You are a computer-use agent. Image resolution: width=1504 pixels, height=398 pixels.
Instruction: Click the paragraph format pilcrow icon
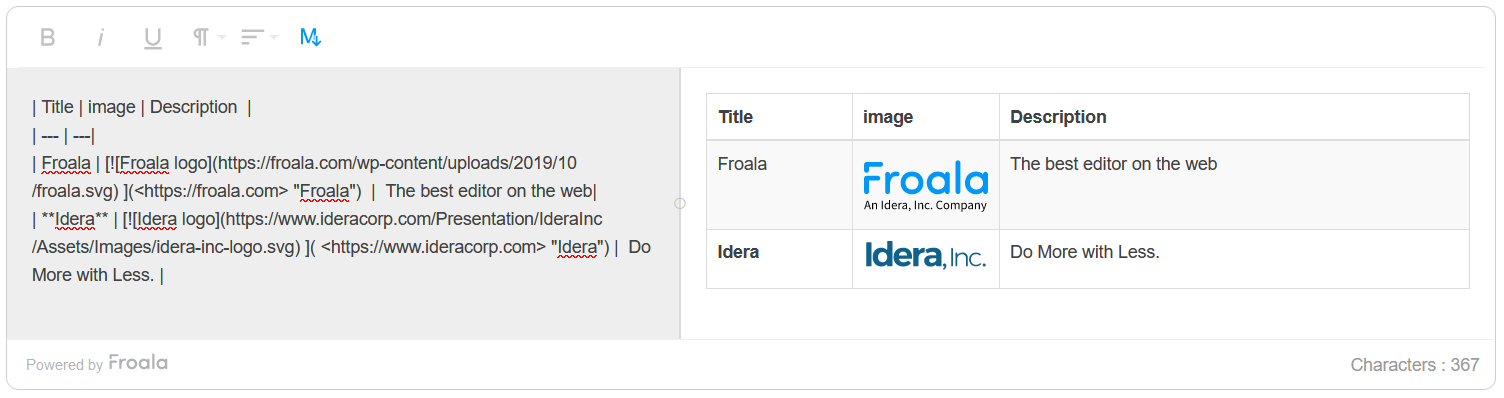point(201,38)
